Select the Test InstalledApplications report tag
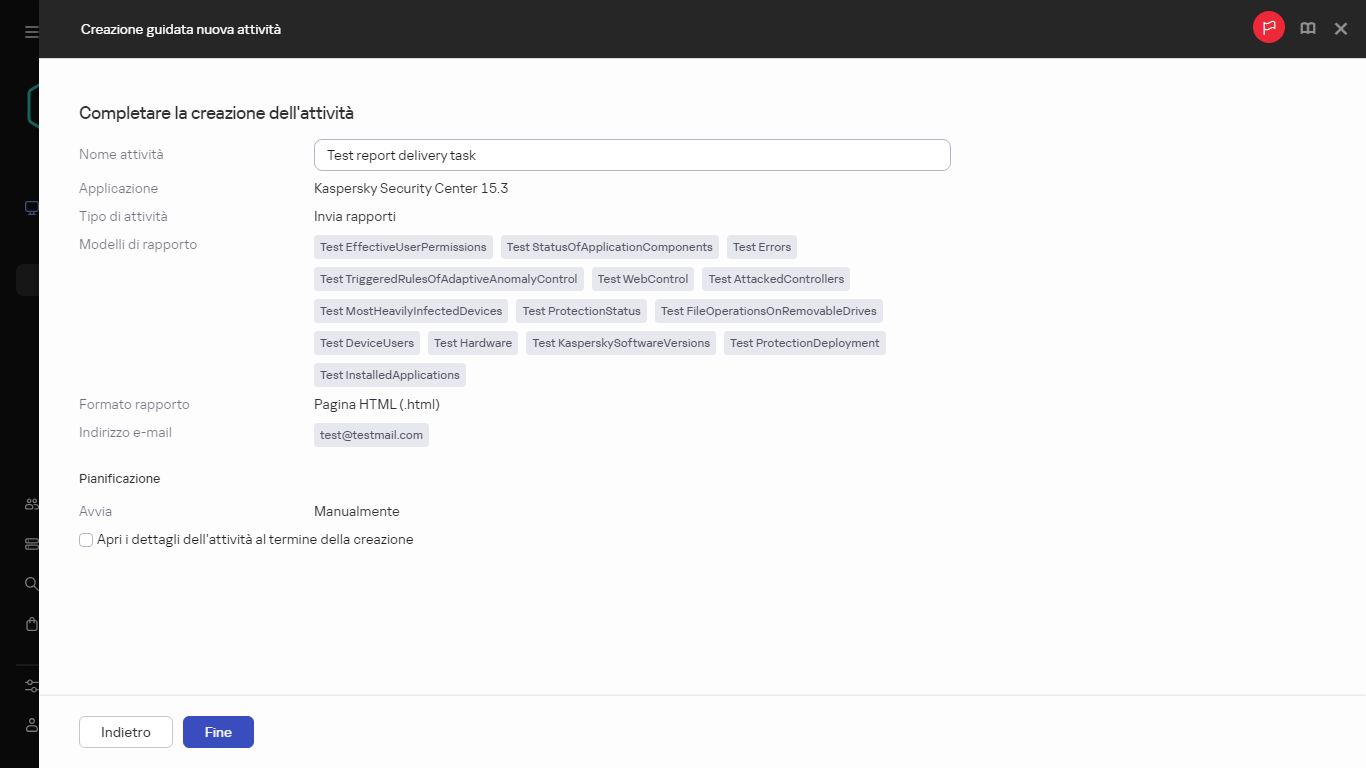1366x768 pixels. pyautogui.click(x=390, y=375)
